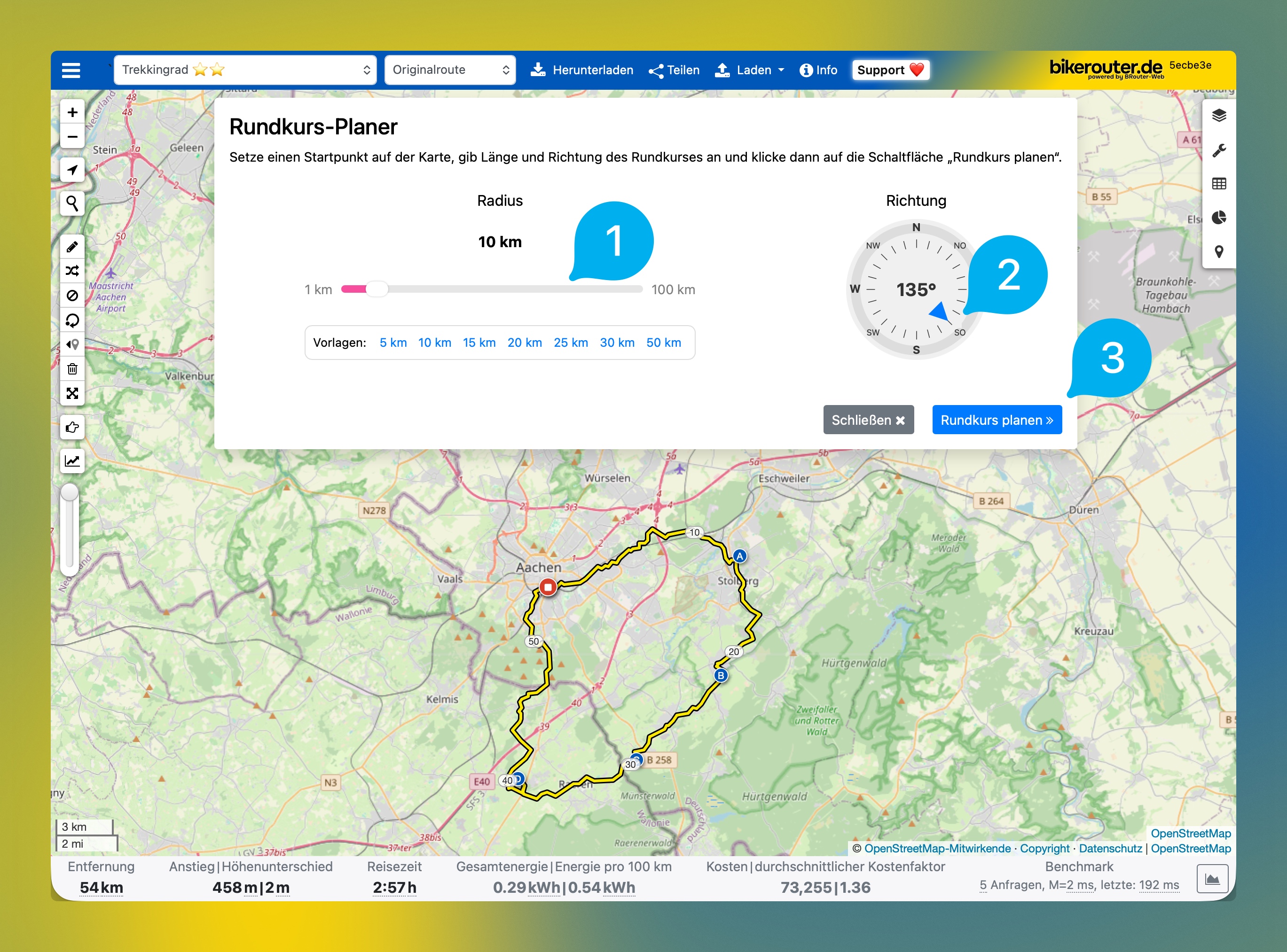Select the 25 km preset link

click(571, 342)
